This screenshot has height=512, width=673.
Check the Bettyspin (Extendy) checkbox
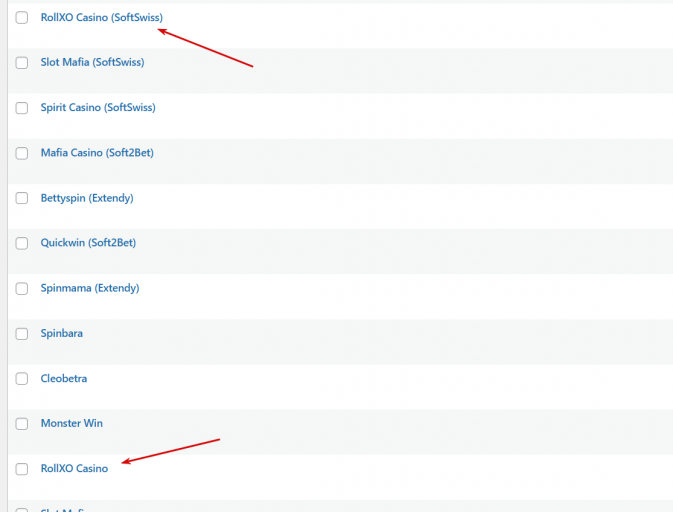click(22, 198)
